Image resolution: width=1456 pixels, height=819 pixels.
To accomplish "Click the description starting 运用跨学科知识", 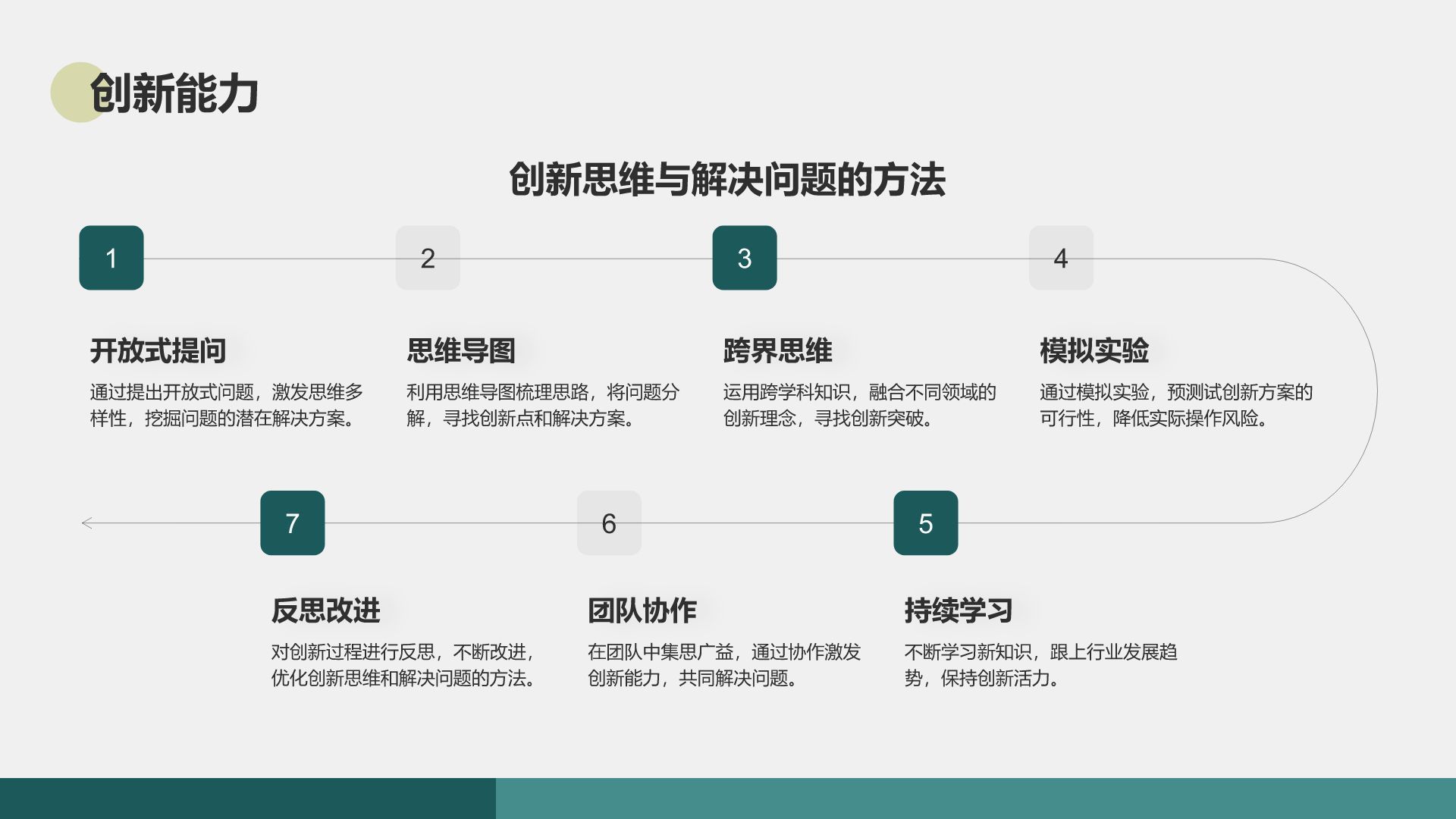I will coord(859,405).
